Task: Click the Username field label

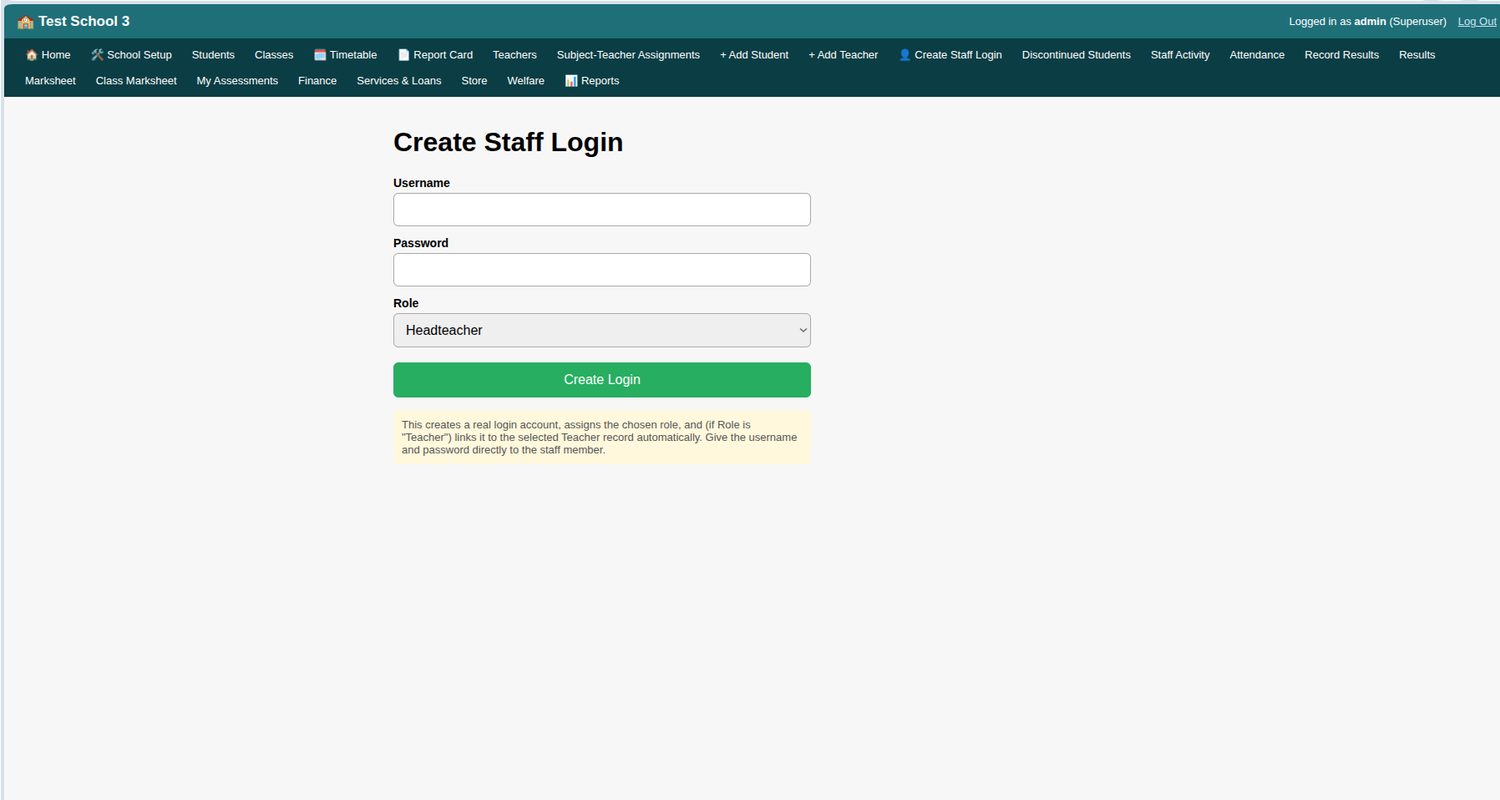Action: click(x=421, y=183)
